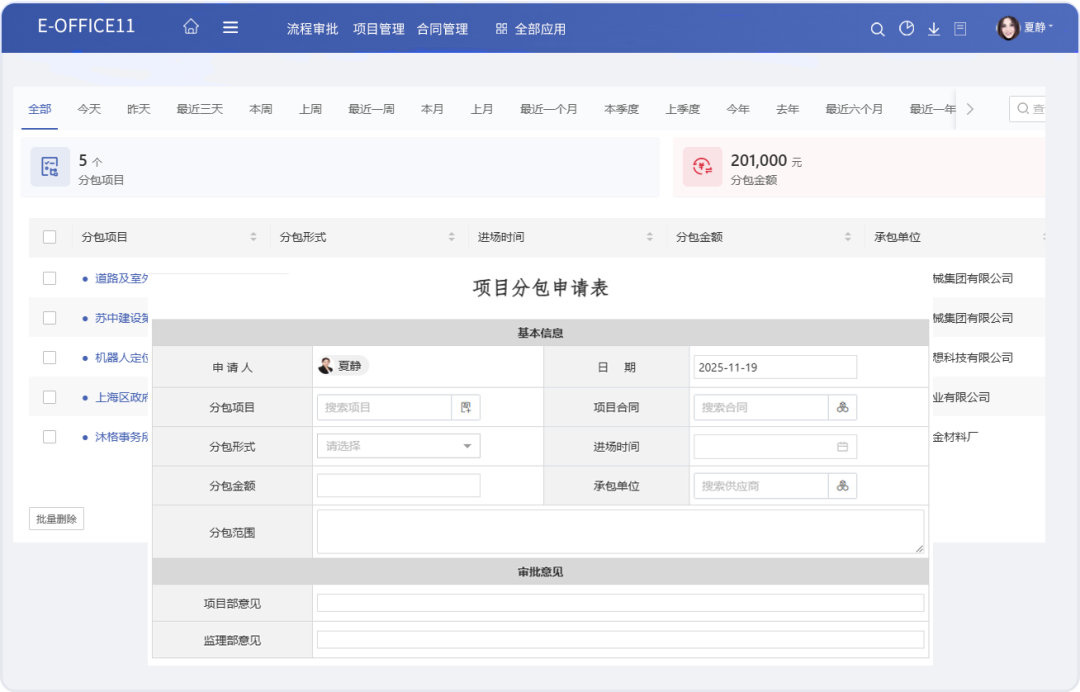Open the calendar icon in 进场时间 field
This screenshot has width=1080, height=692.
coord(842,447)
